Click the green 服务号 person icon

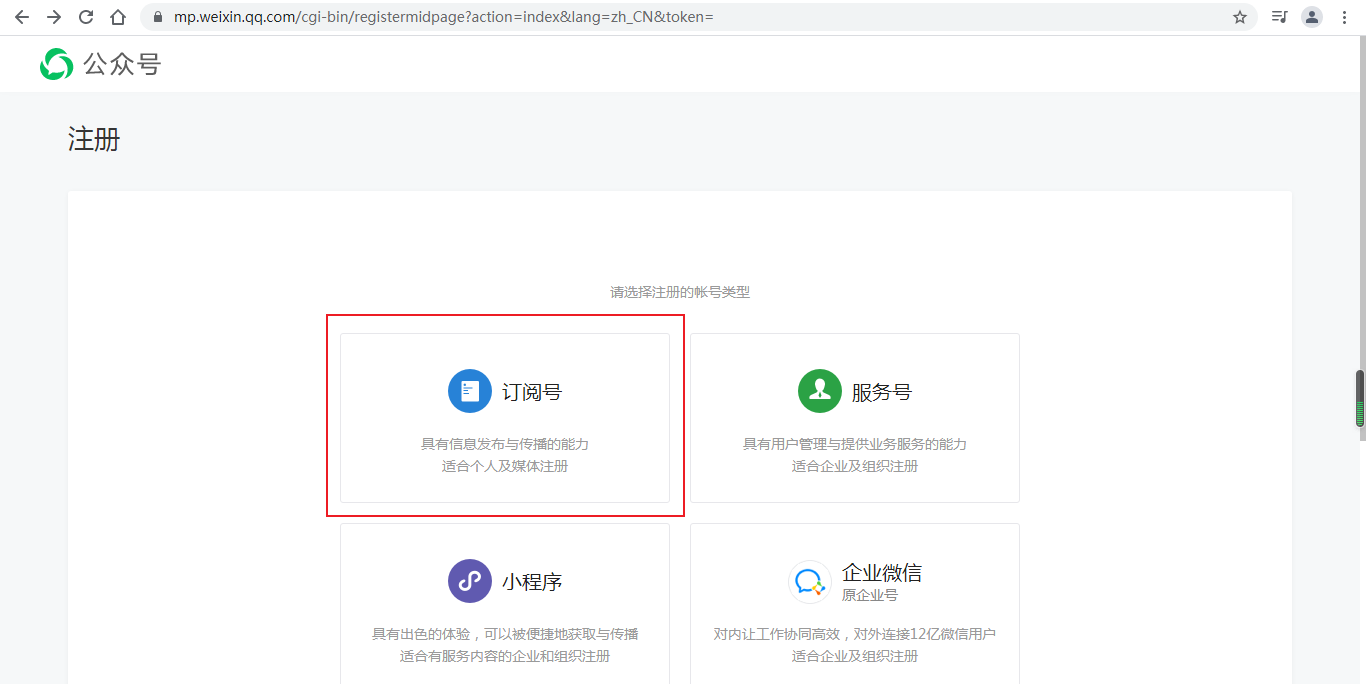[820, 391]
